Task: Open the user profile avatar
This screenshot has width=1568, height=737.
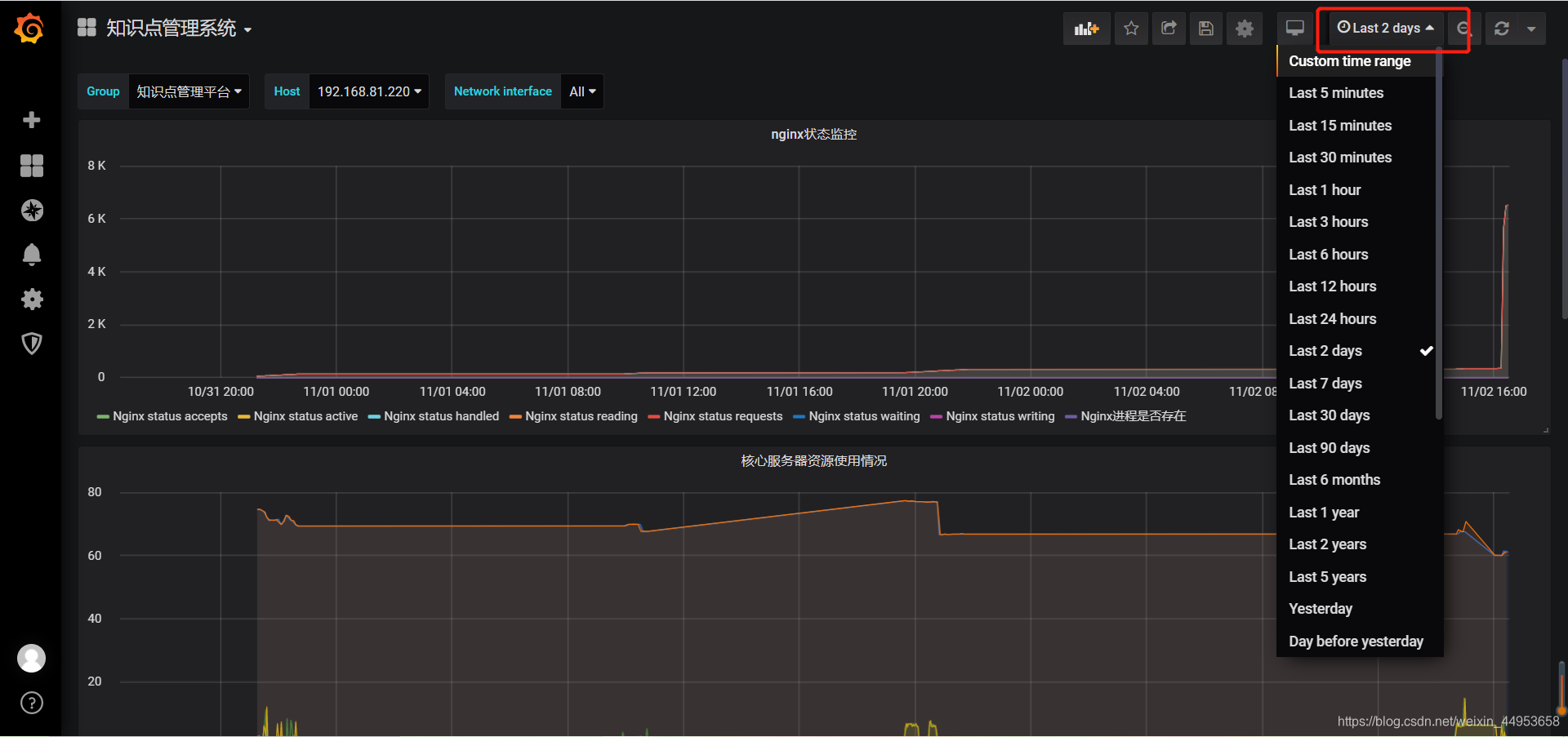Action: (32, 658)
